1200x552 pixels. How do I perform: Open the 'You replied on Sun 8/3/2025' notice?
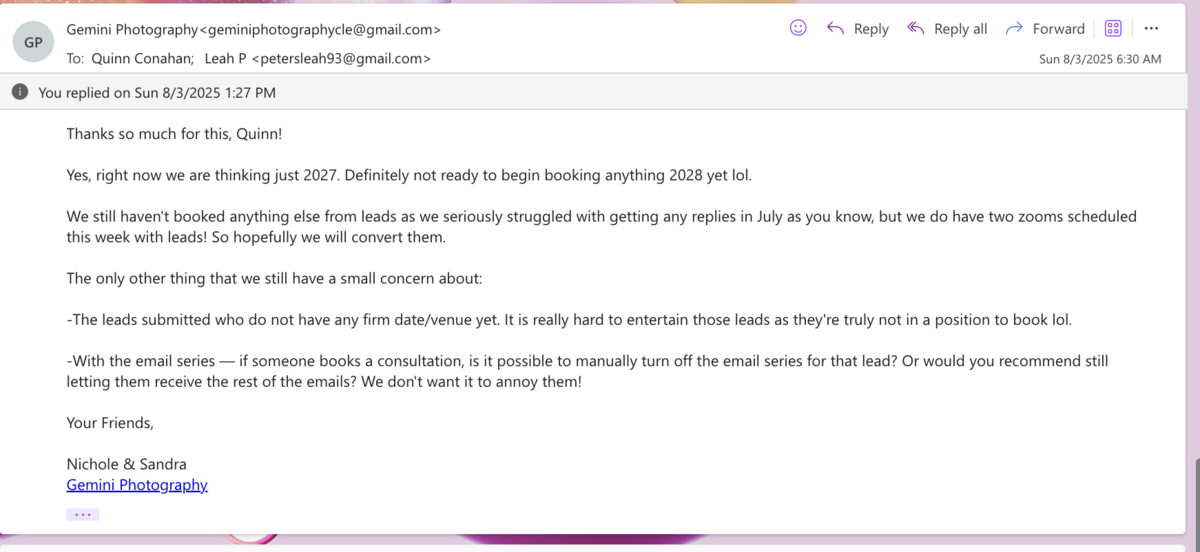click(157, 93)
